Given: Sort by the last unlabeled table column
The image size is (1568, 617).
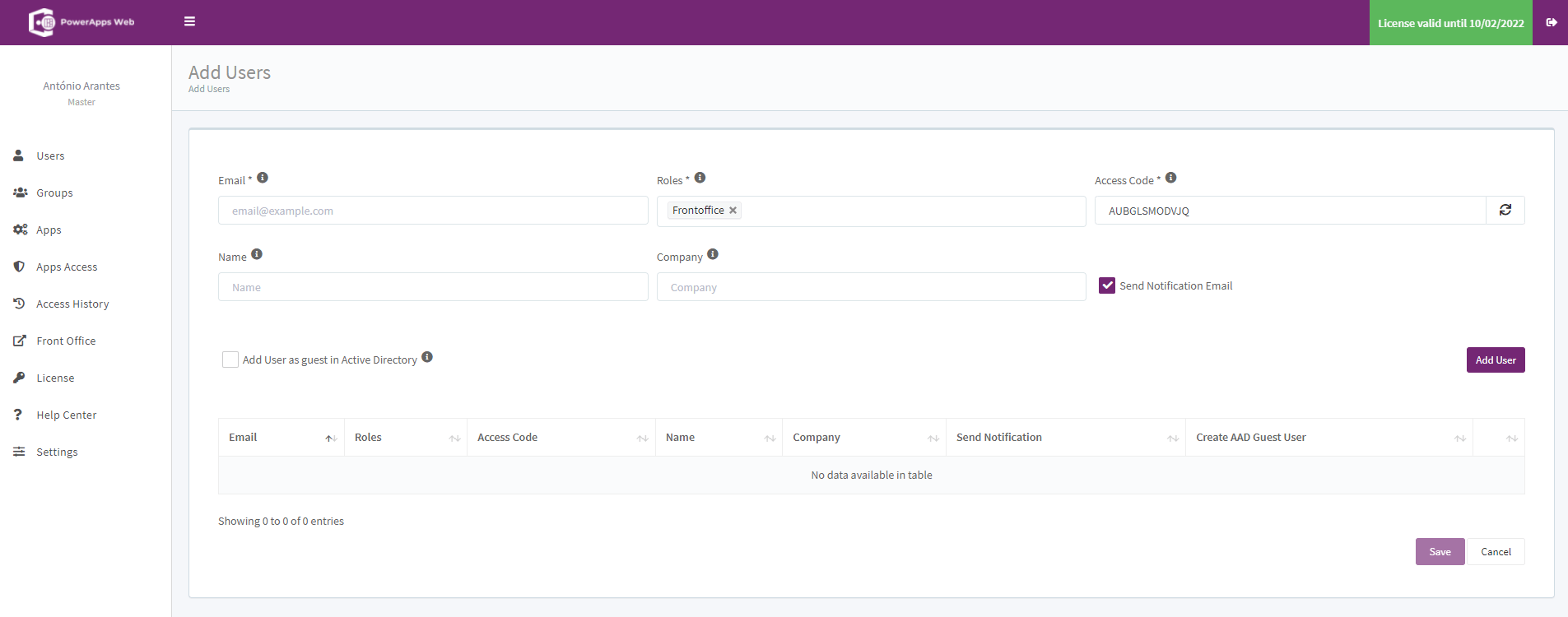Looking at the screenshot, I should pyautogui.click(x=1499, y=438).
